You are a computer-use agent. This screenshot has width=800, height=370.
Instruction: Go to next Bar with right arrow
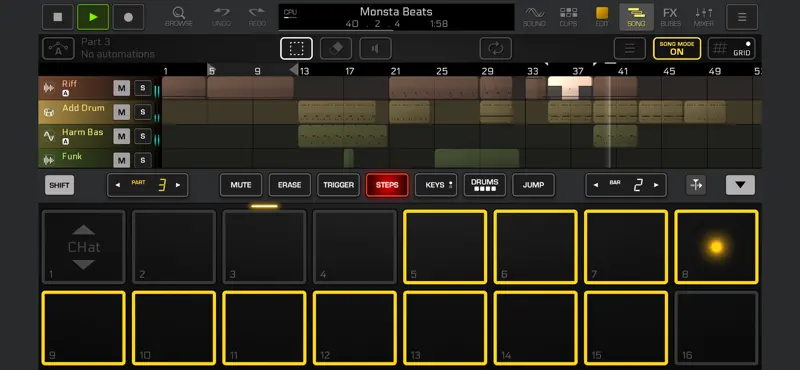coord(656,185)
